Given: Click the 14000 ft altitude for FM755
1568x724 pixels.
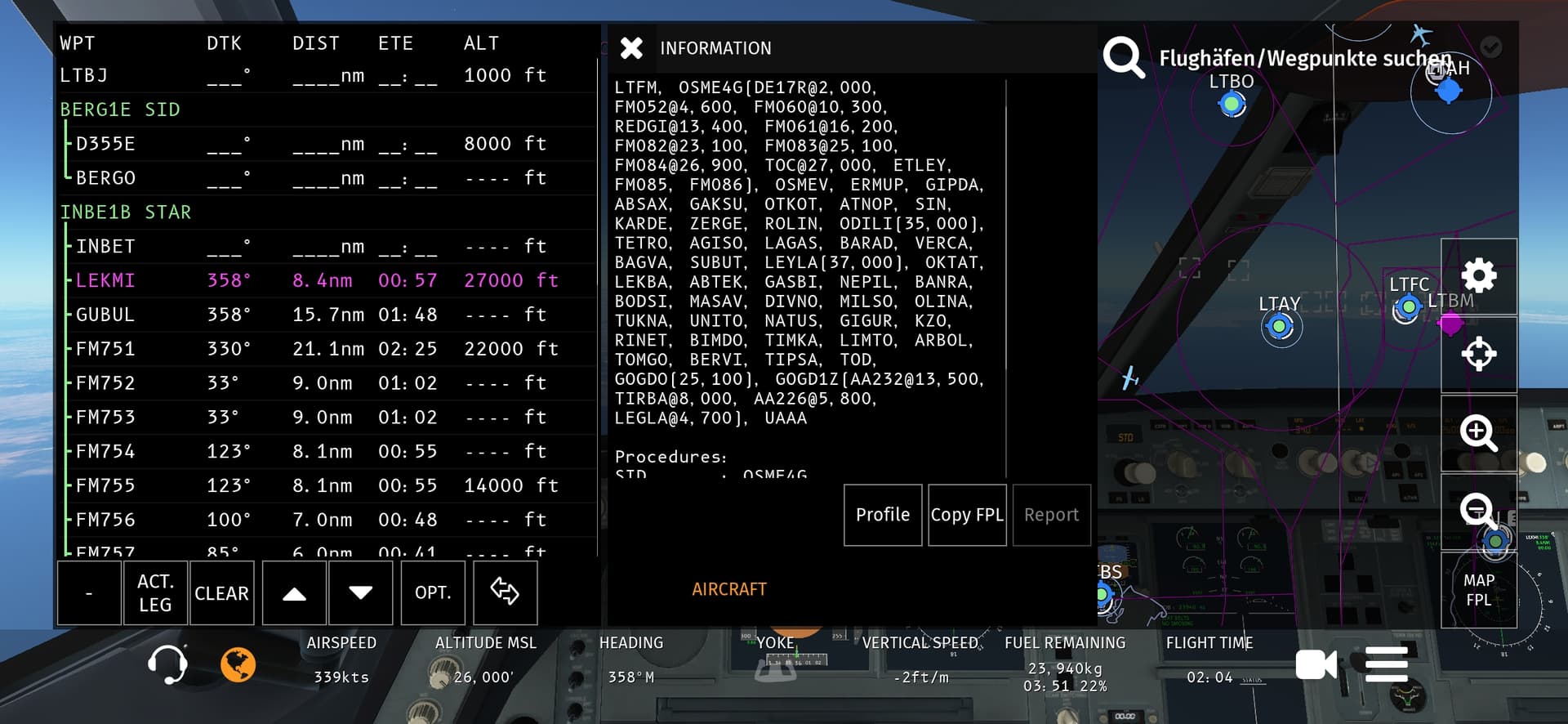Looking at the screenshot, I should point(511,485).
